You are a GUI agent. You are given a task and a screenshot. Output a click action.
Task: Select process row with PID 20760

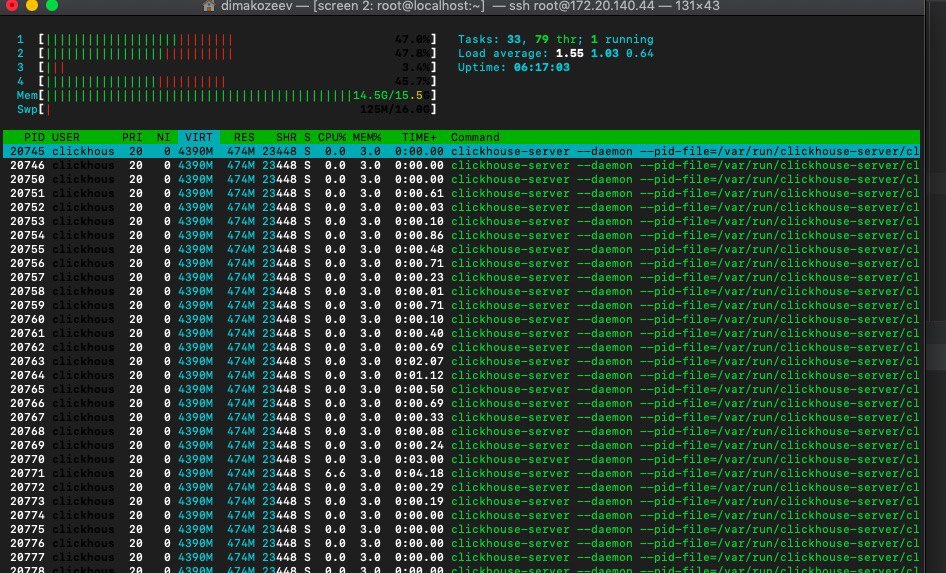tap(462, 320)
